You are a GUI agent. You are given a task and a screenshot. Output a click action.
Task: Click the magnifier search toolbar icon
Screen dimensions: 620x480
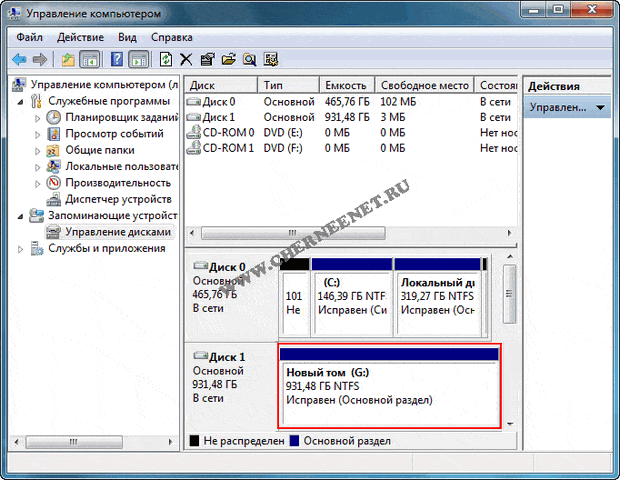(250, 60)
